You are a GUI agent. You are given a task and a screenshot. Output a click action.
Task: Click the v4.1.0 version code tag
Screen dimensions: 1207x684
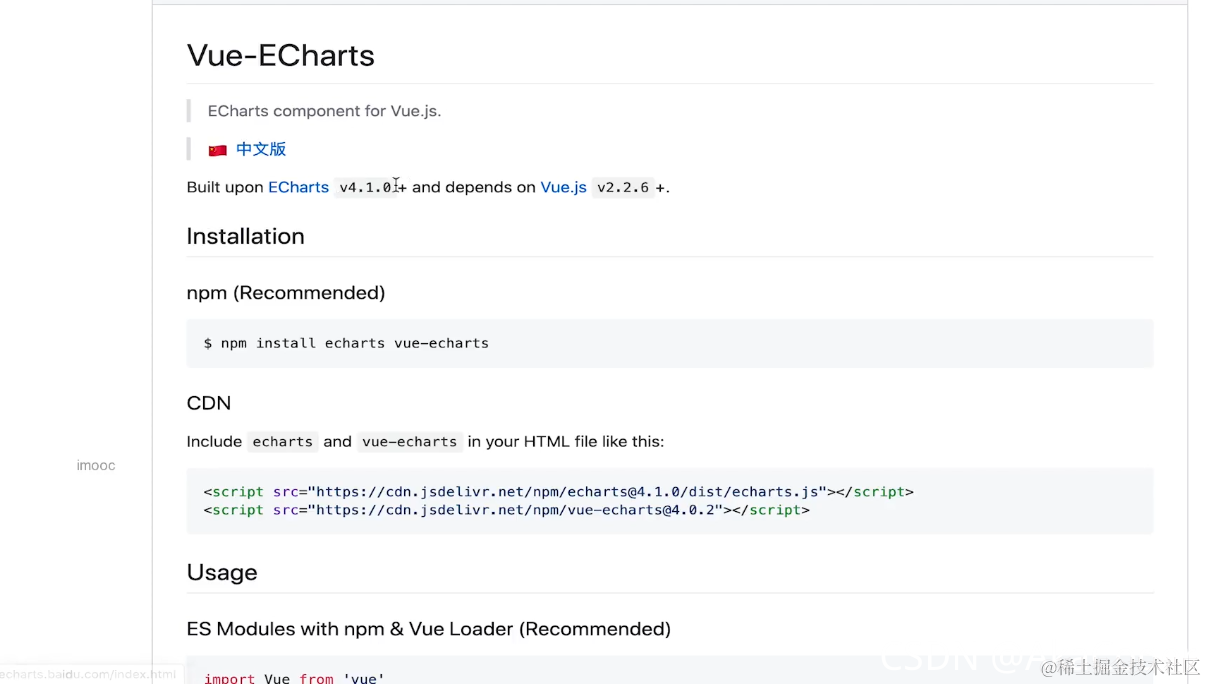365,187
